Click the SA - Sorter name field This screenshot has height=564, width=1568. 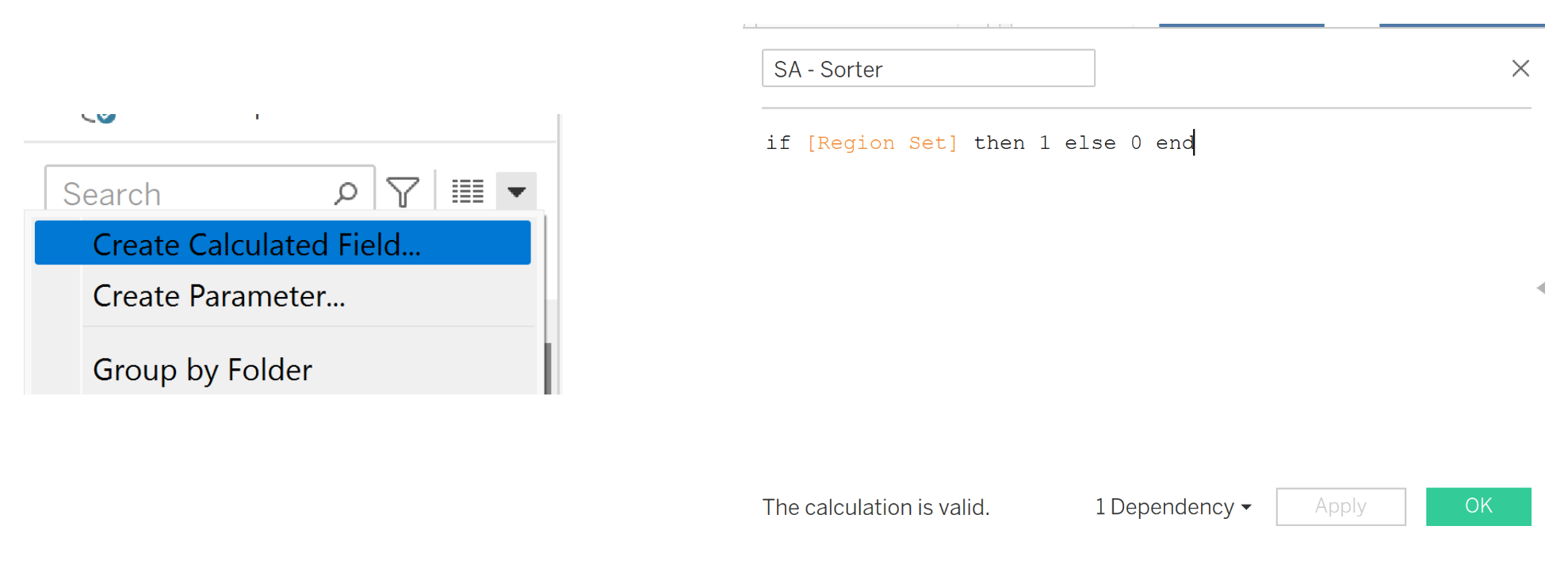[x=927, y=69]
